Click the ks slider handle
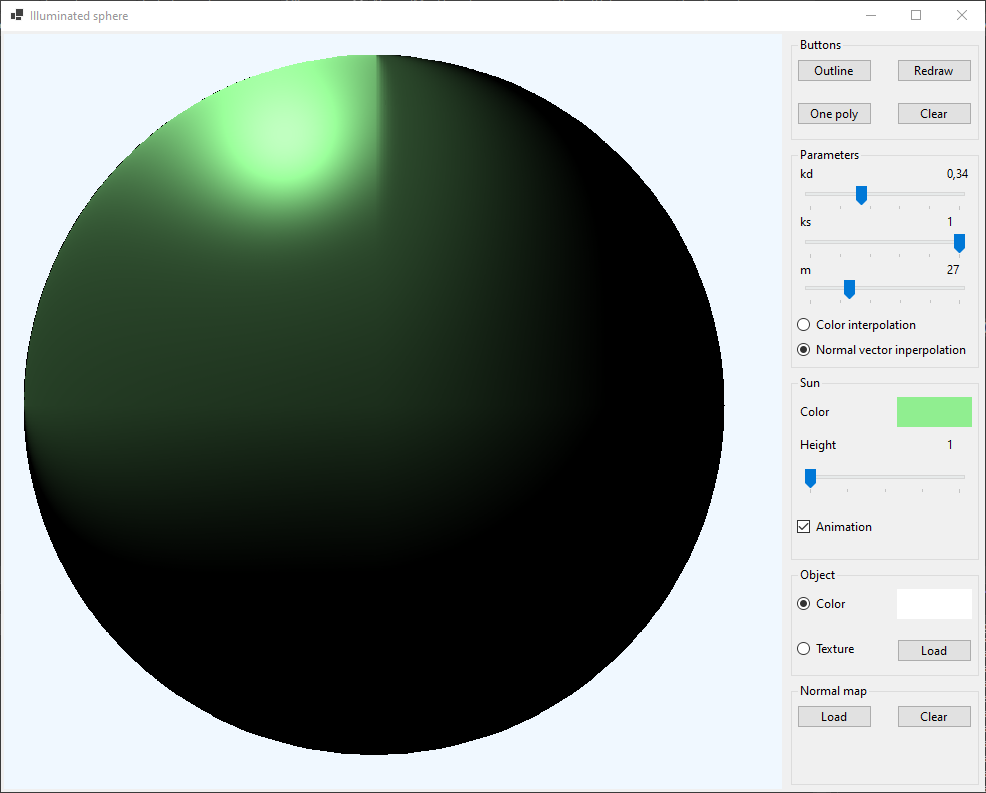This screenshot has width=986, height=793. pos(959,242)
